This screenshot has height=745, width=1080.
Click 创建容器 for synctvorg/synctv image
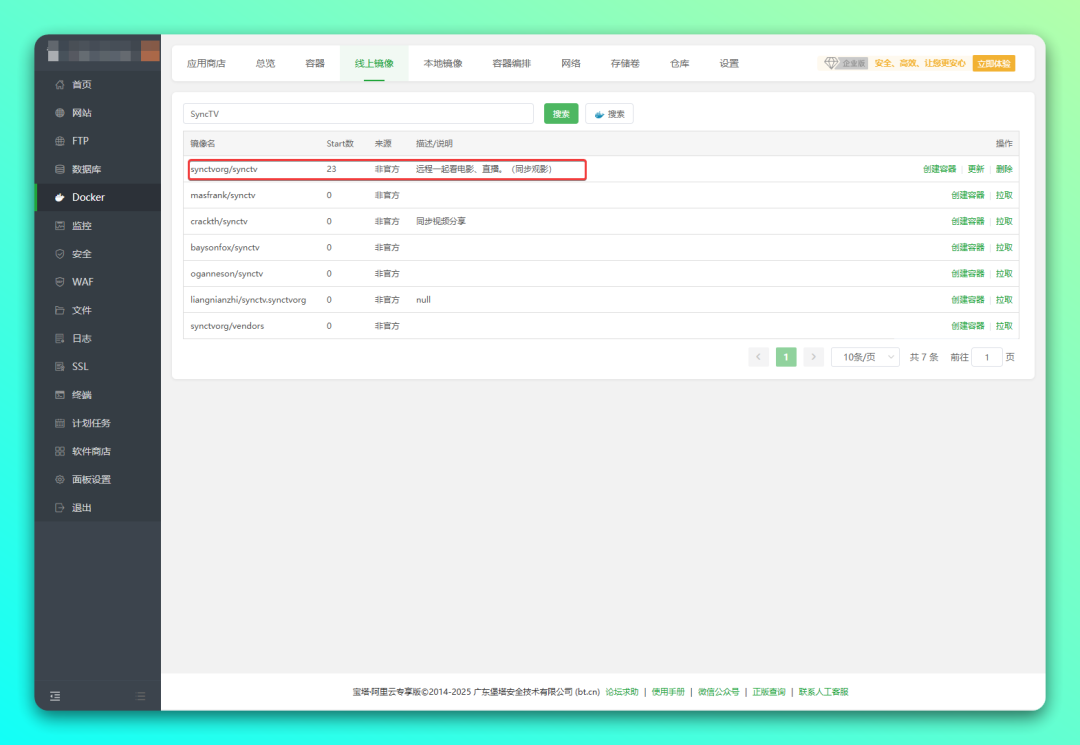tap(939, 169)
